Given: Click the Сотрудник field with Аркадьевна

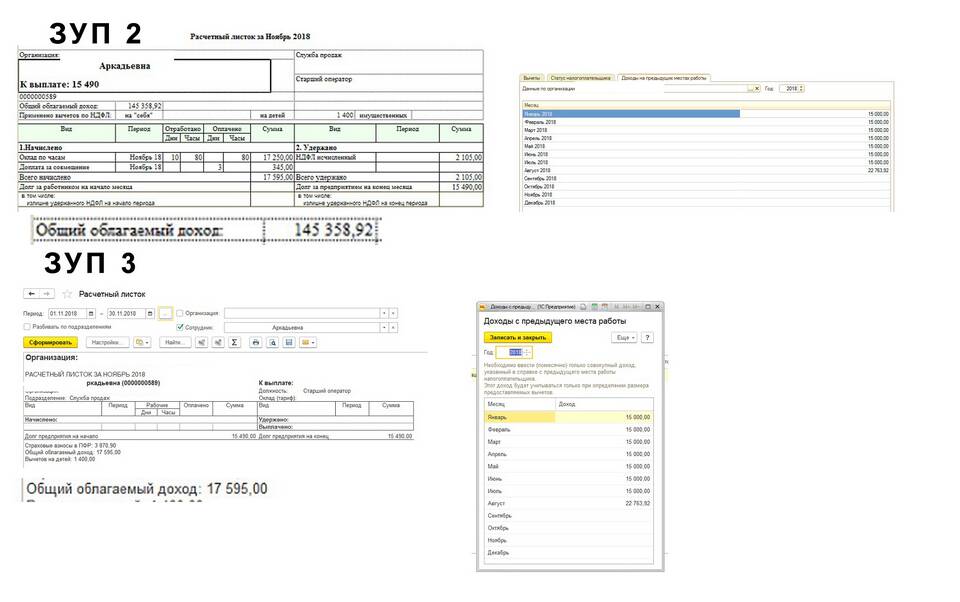Looking at the screenshot, I should pos(302,328).
